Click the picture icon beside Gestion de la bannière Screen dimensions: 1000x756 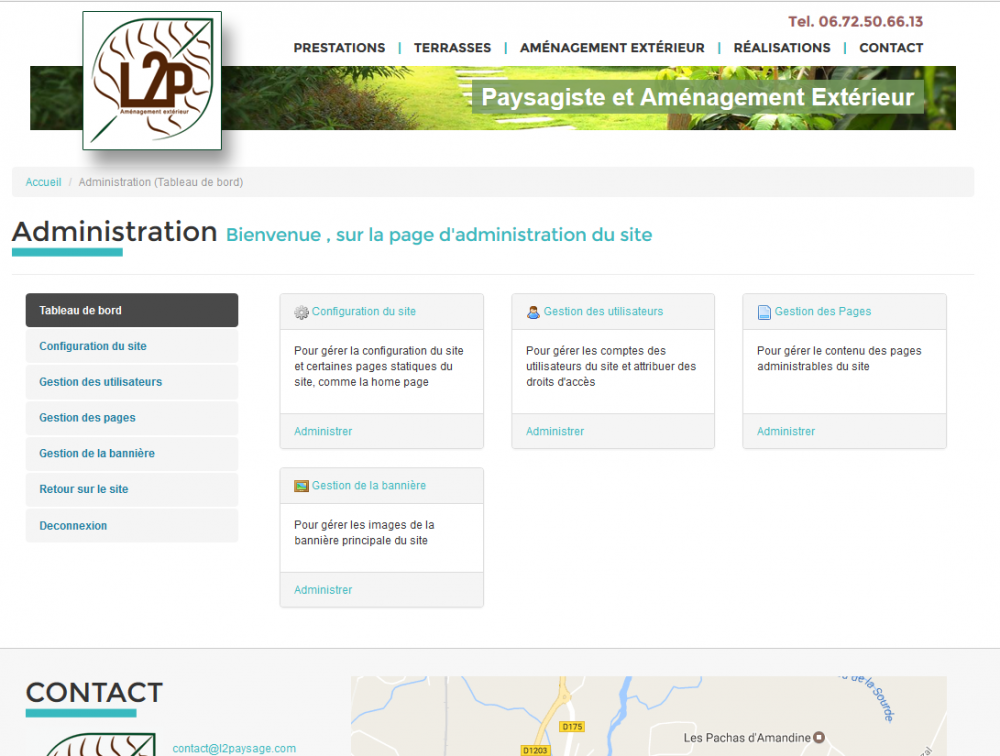301,486
